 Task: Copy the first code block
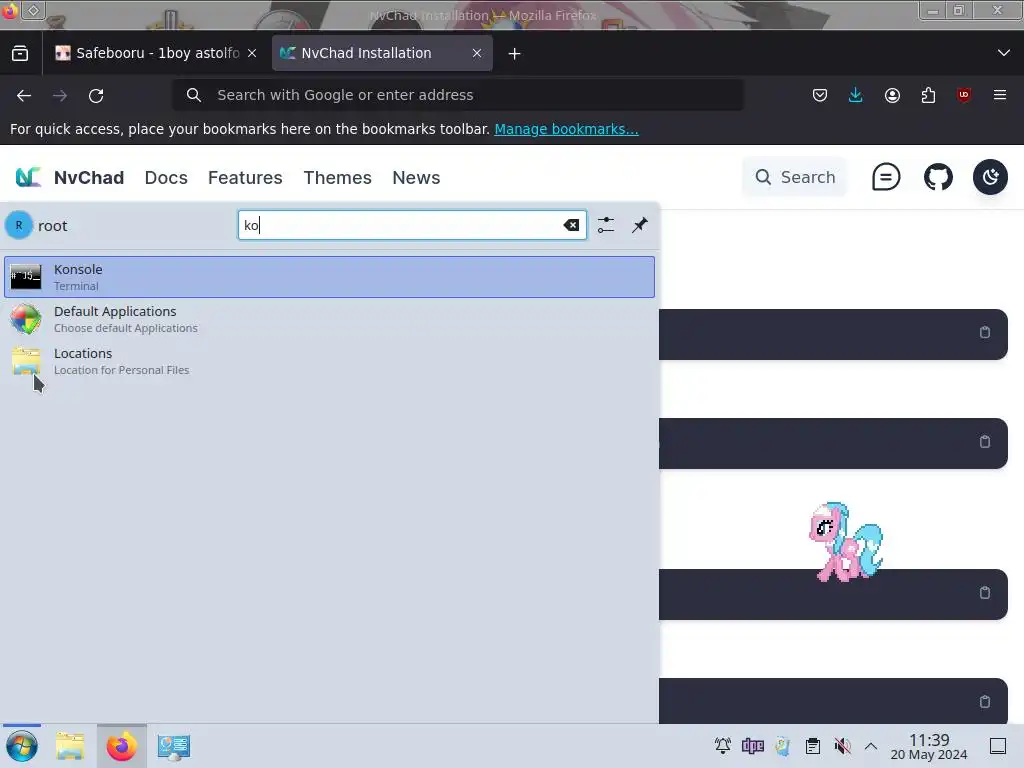[x=985, y=332]
